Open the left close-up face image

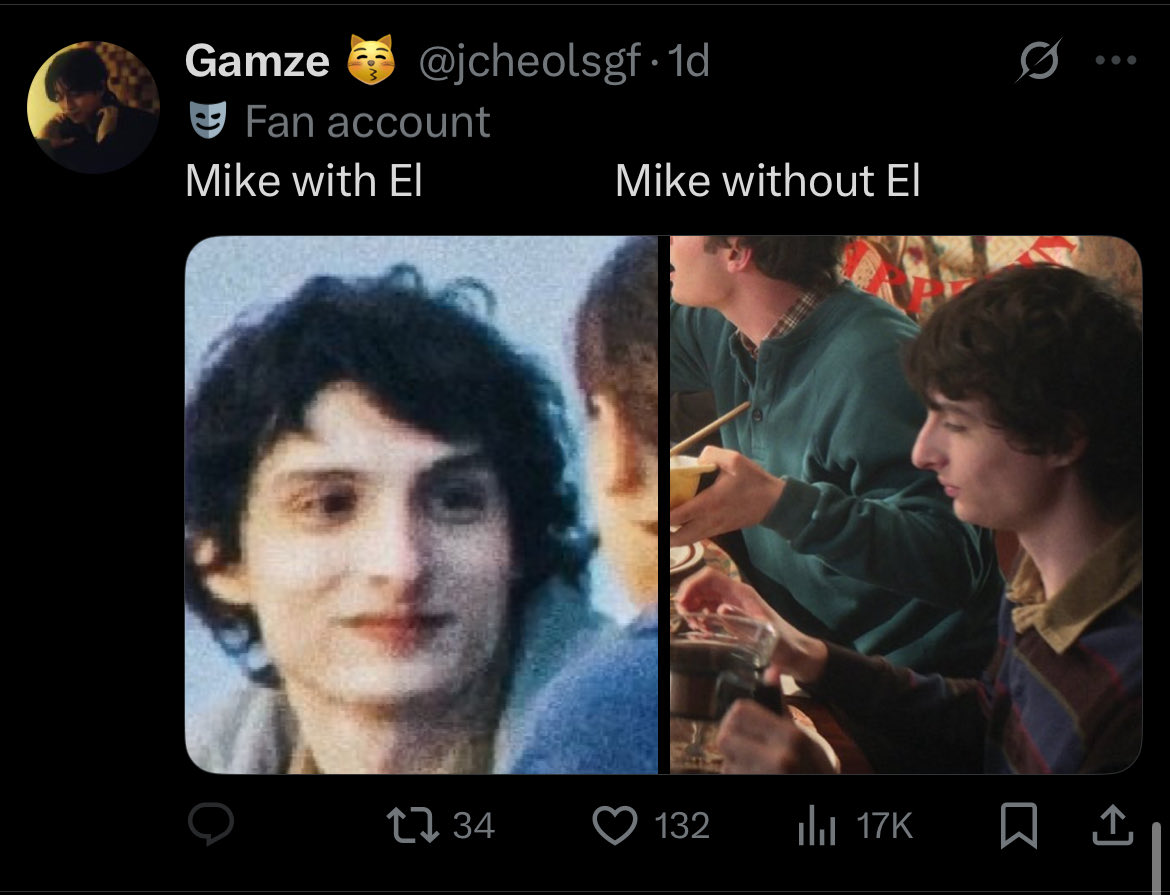tap(422, 505)
